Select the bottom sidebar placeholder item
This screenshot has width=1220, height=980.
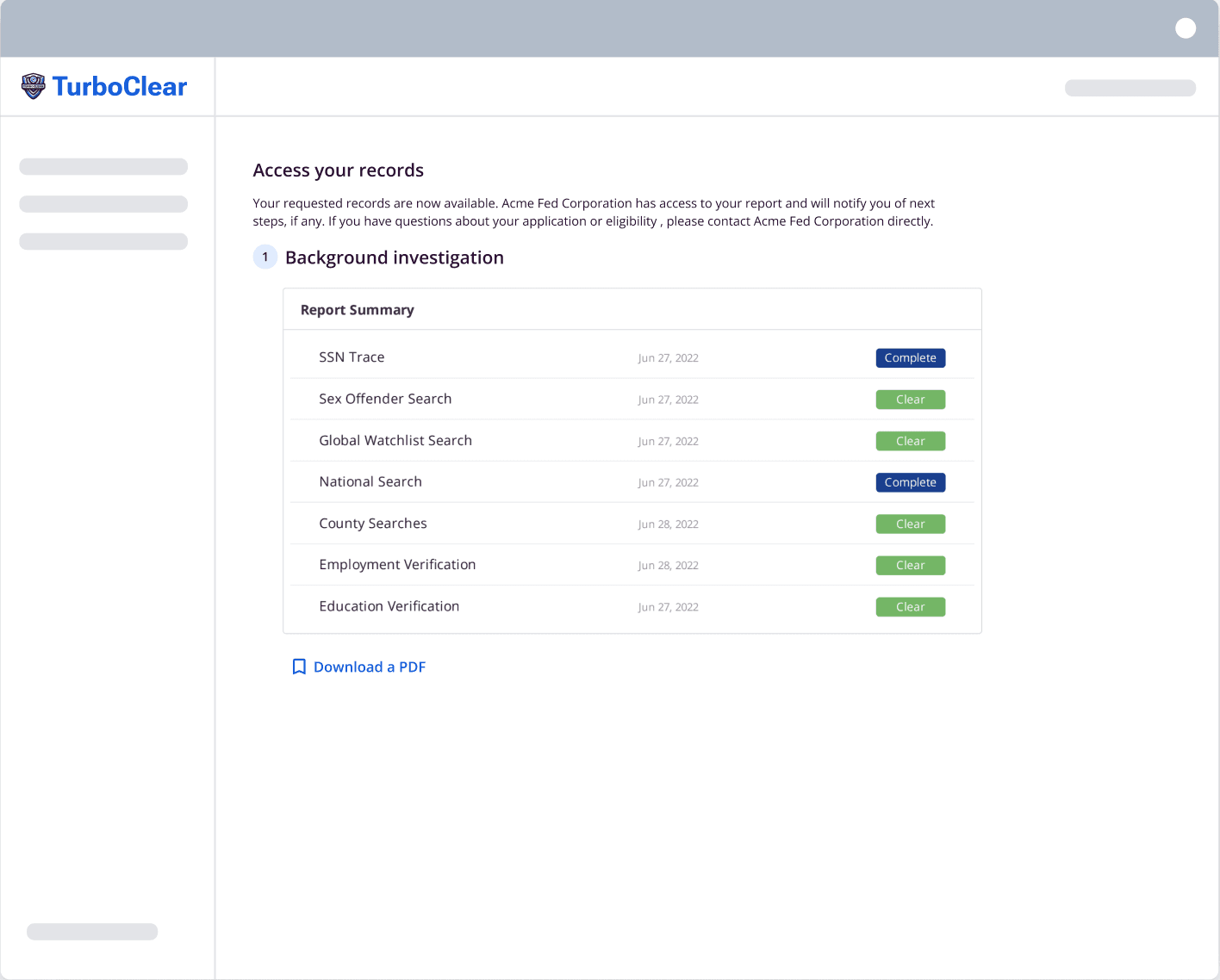[92, 932]
